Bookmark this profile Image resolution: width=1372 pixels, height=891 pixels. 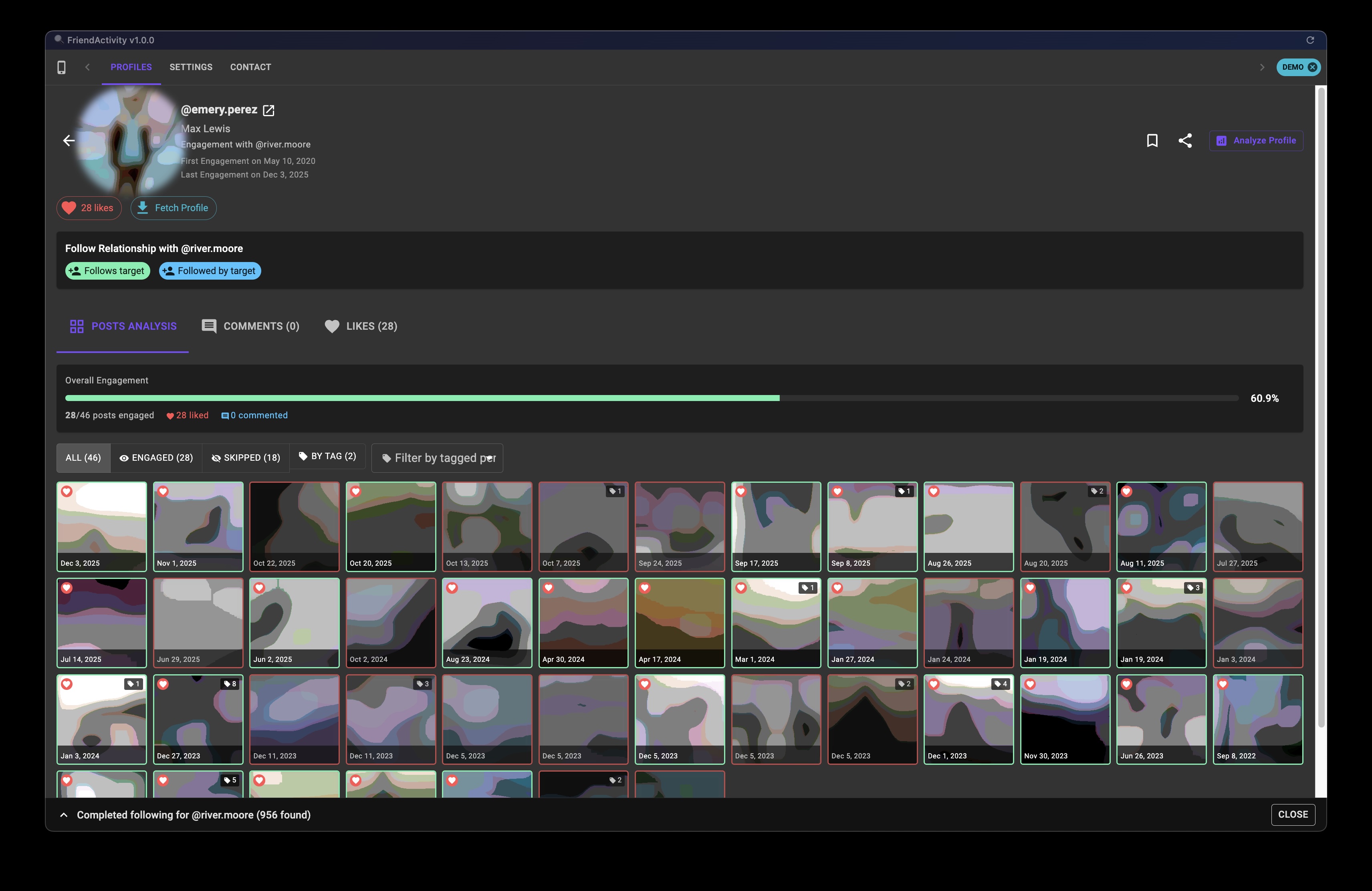[x=1152, y=140]
